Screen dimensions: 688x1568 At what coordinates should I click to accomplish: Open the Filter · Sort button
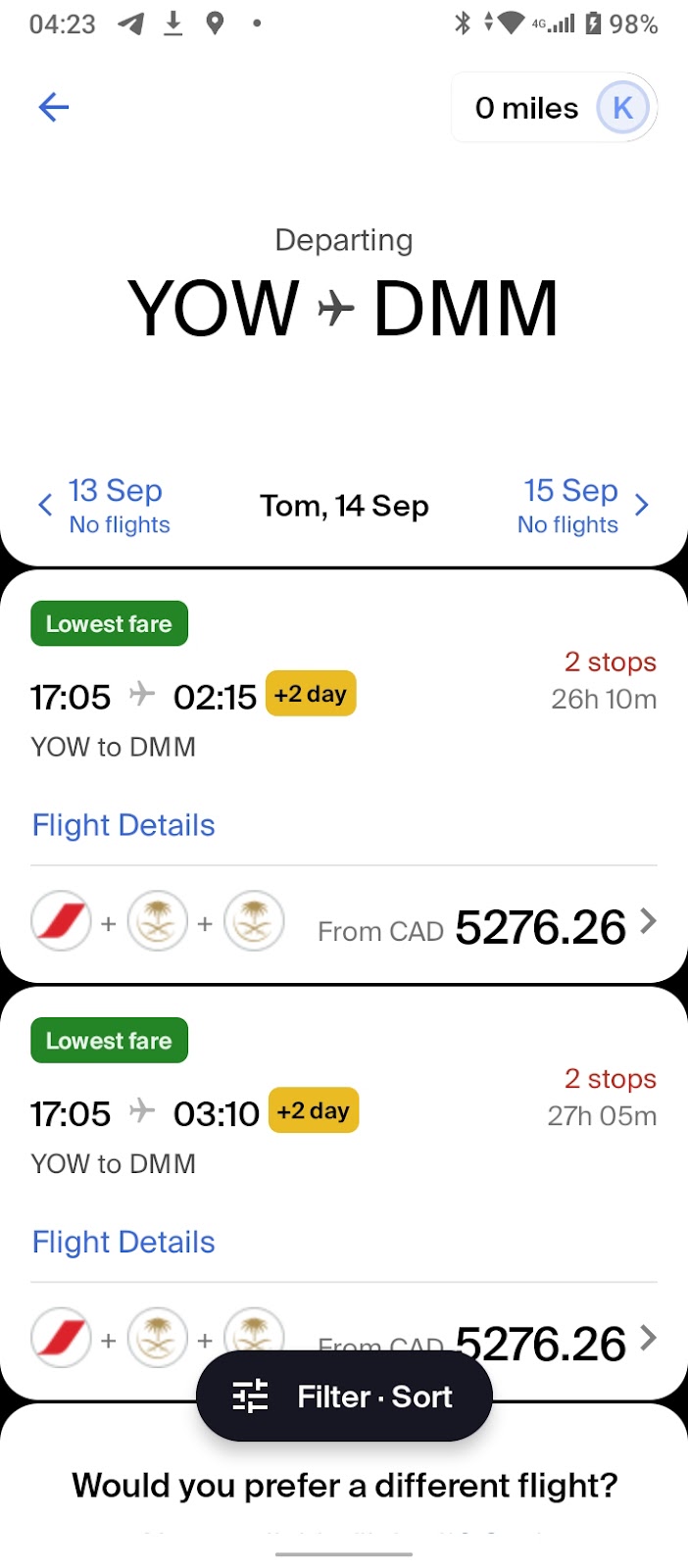tap(344, 1396)
